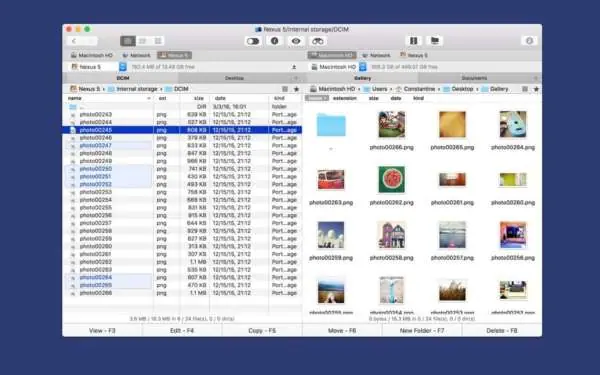Select Network in right drive bar

(377, 55)
